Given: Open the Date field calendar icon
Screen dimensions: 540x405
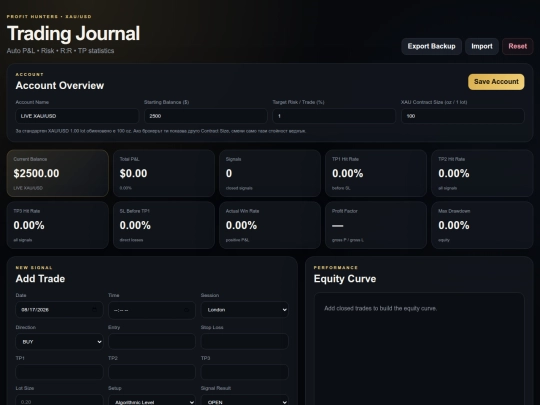Looking at the screenshot, I should coord(94,310).
